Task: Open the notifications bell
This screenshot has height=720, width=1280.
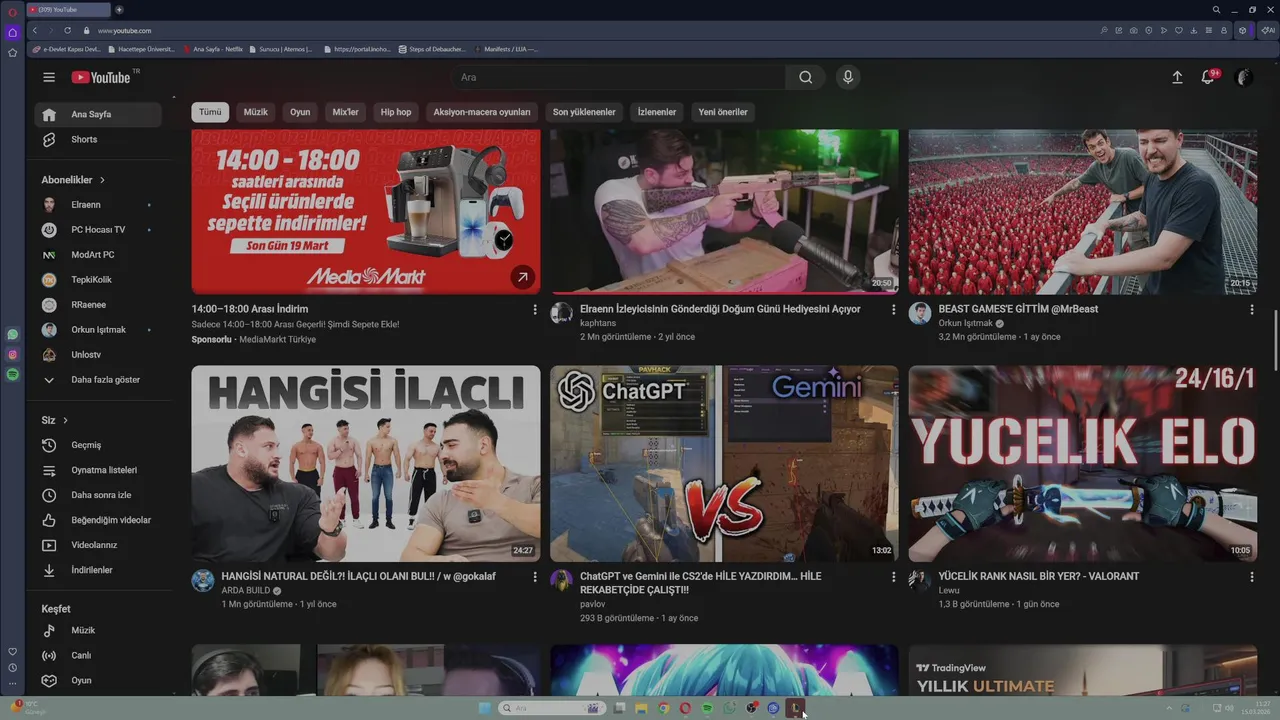Action: pyautogui.click(x=1208, y=77)
